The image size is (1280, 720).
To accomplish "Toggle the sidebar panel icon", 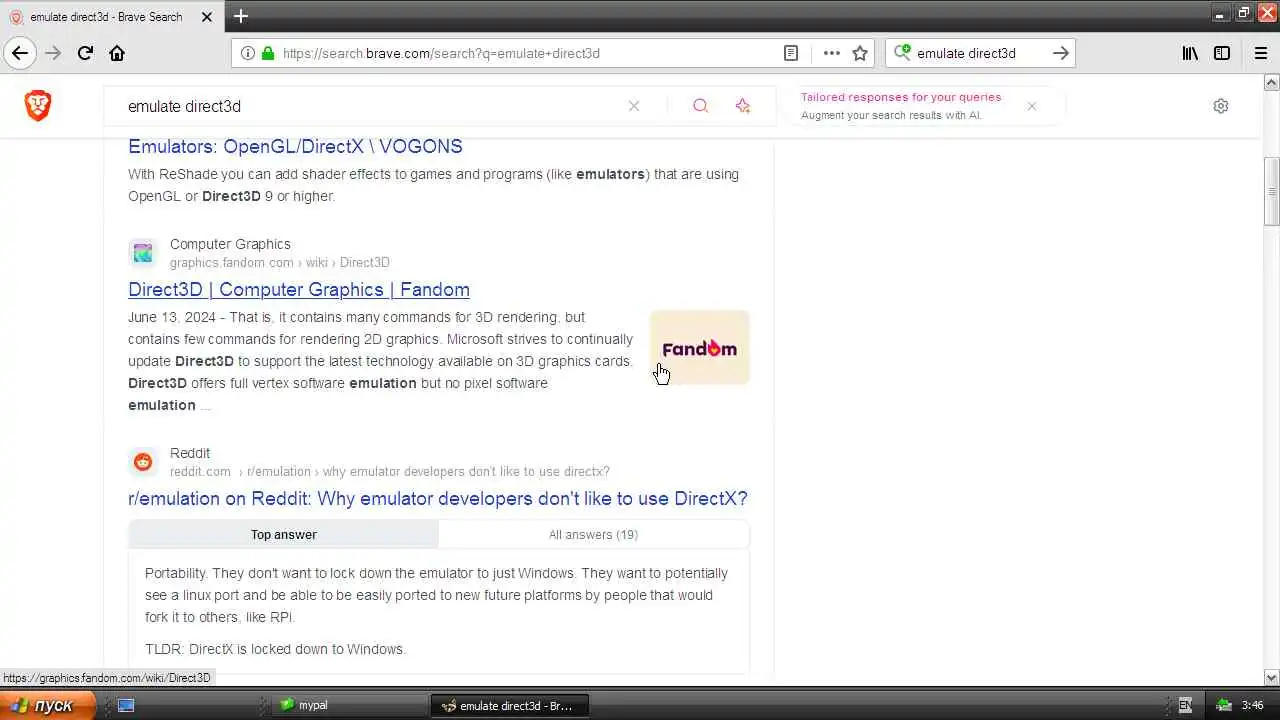I will (1222, 53).
